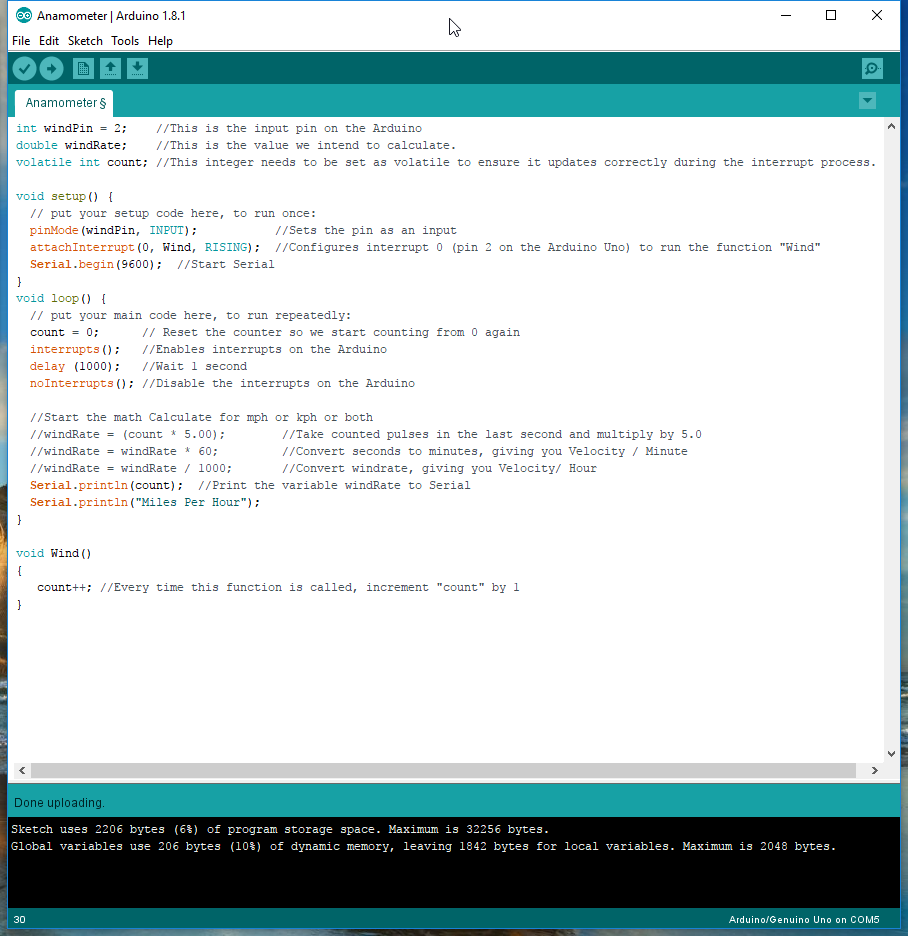The height and width of the screenshot is (936, 908).
Task: Maximize the Arduino window
Action: pos(831,16)
